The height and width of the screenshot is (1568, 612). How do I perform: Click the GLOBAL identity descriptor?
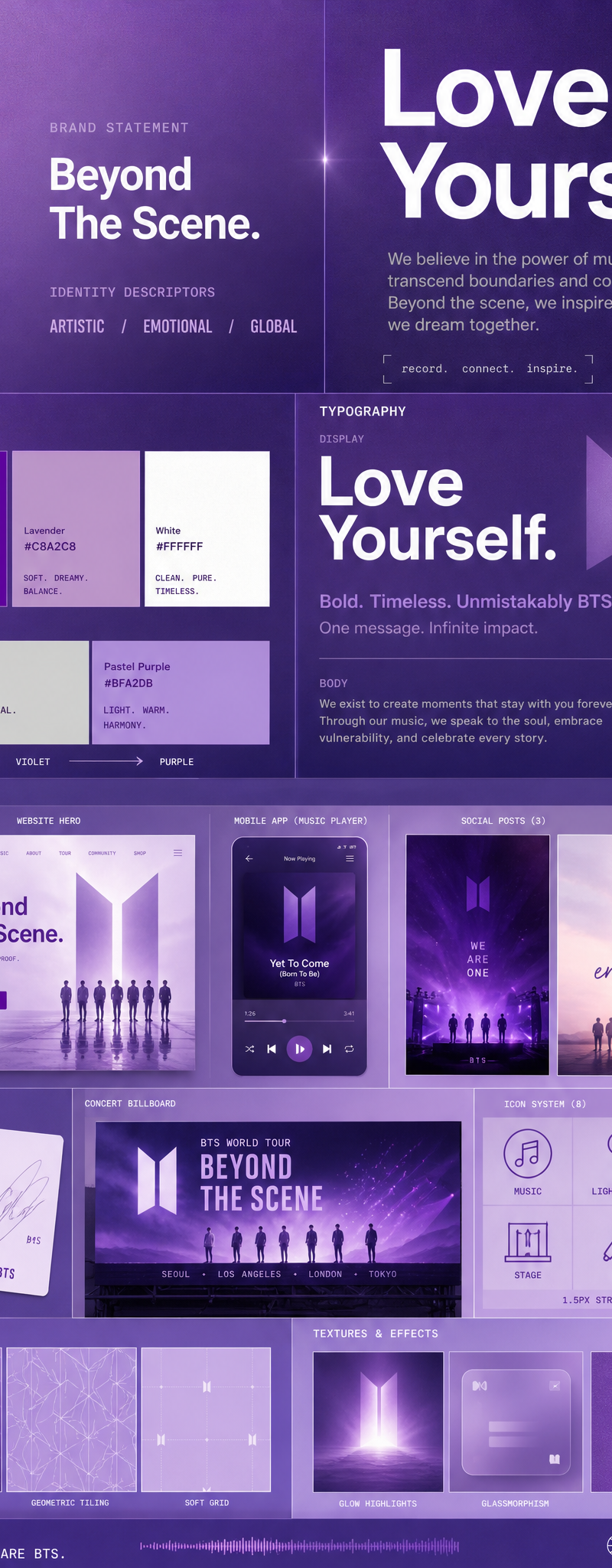274,326
